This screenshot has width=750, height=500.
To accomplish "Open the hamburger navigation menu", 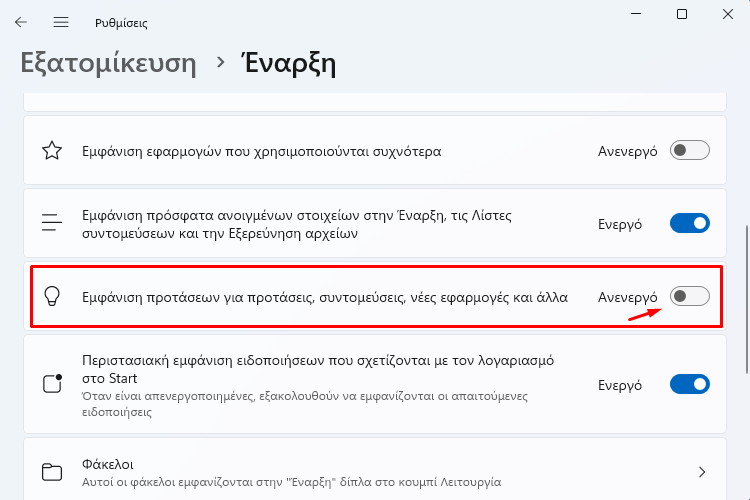I will (x=61, y=22).
